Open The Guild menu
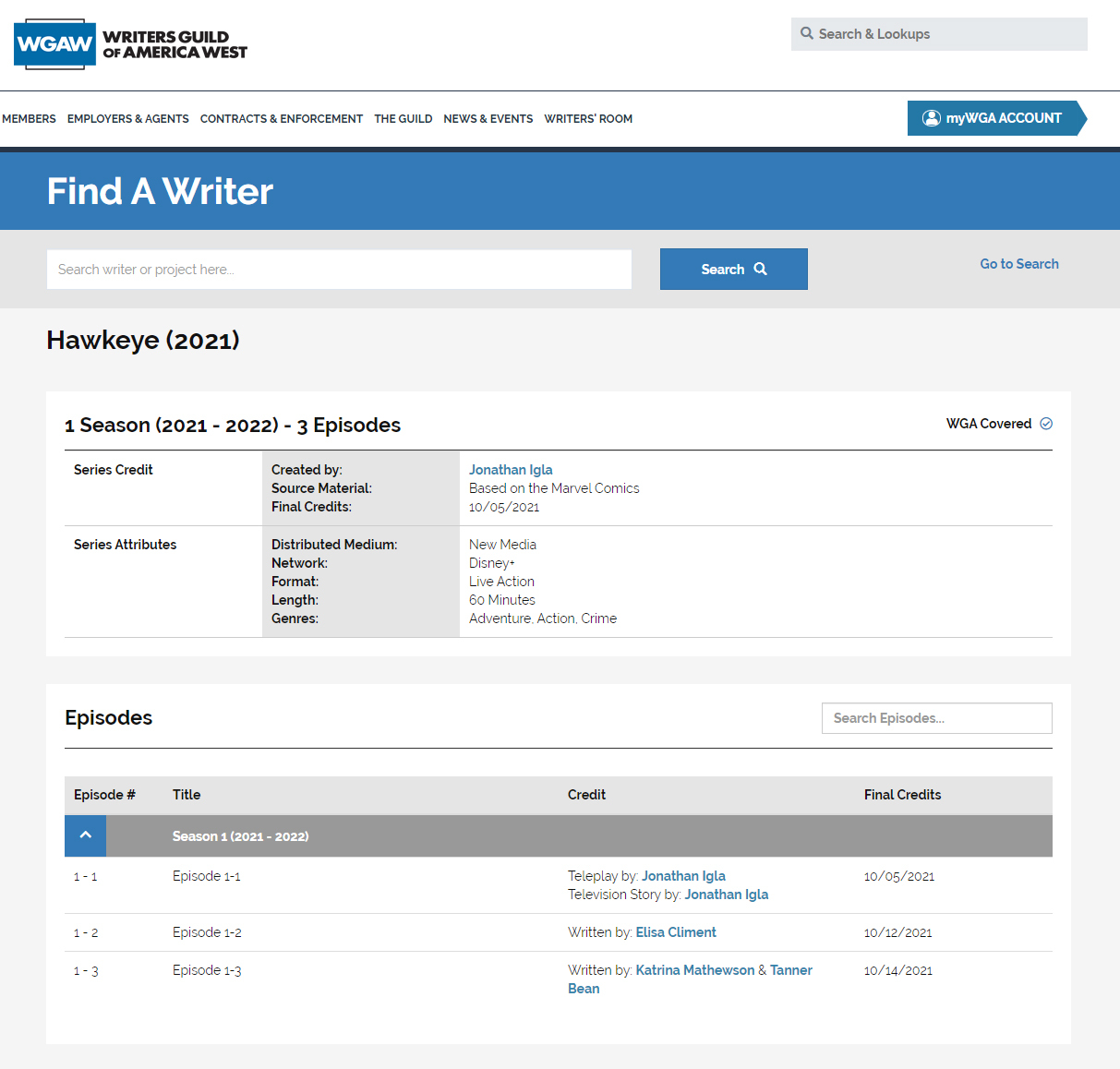The width and height of the screenshot is (1120, 1069). tap(403, 119)
